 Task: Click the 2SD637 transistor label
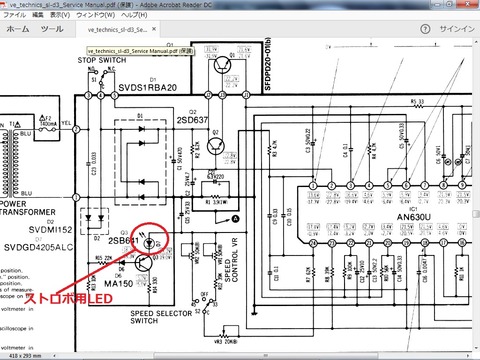click(x=192, y=120)
